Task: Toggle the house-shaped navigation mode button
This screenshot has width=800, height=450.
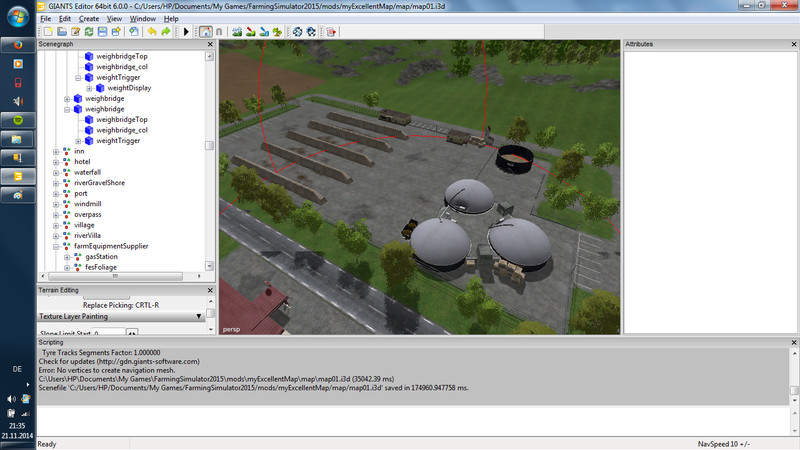Action: [206, 32]
